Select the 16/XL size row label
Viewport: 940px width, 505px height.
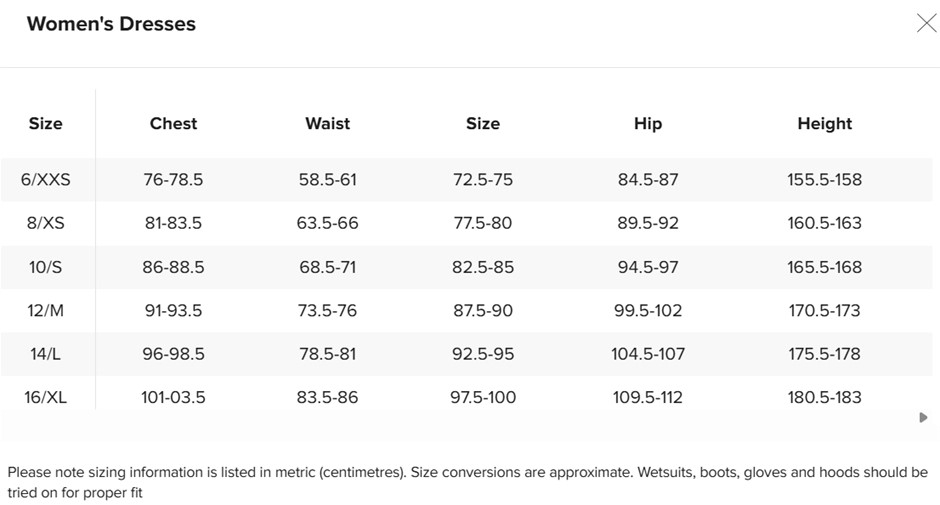coord(45,398)
